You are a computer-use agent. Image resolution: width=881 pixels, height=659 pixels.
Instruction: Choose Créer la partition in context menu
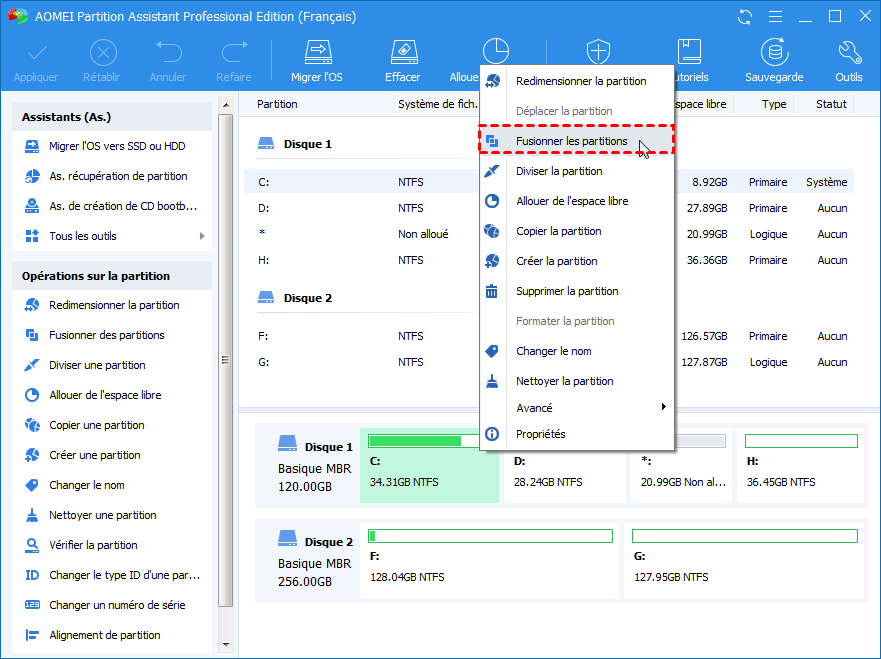point(576,261)
